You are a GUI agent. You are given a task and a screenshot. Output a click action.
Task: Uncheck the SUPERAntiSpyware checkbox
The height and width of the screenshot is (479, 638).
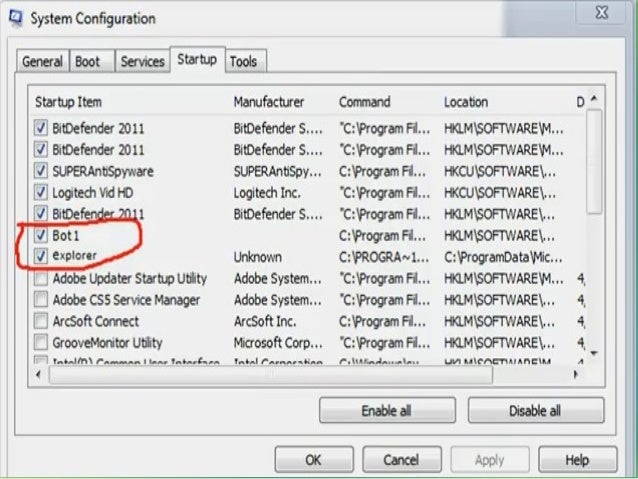[x=41, y=171]
